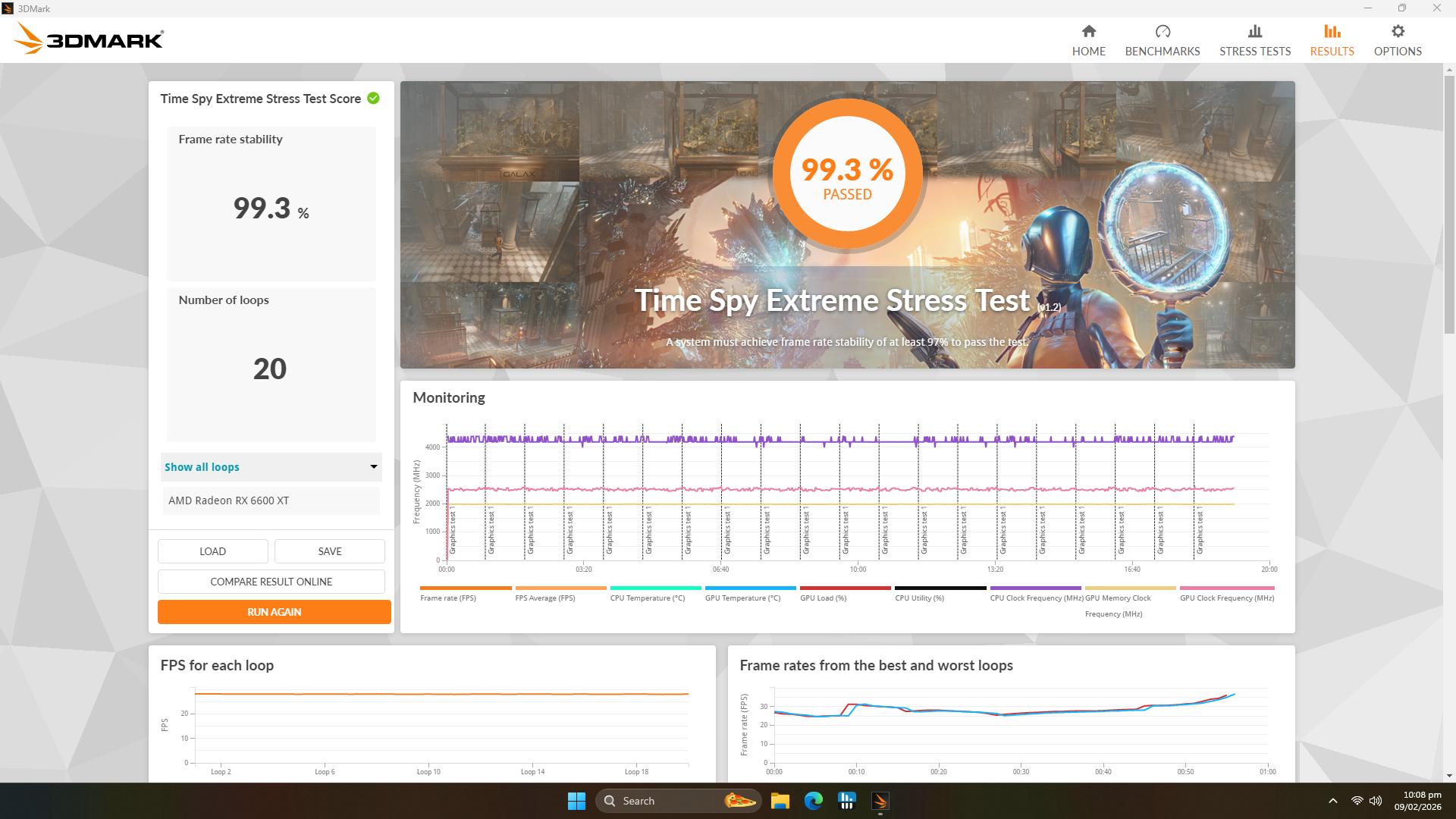Click Number of loops value 20

270,369
